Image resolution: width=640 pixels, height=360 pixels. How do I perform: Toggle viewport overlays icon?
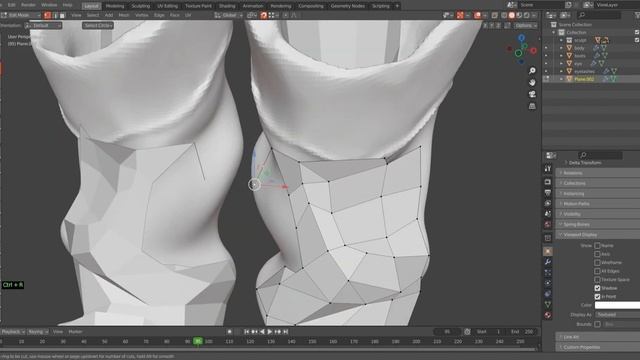click(477, 16)
